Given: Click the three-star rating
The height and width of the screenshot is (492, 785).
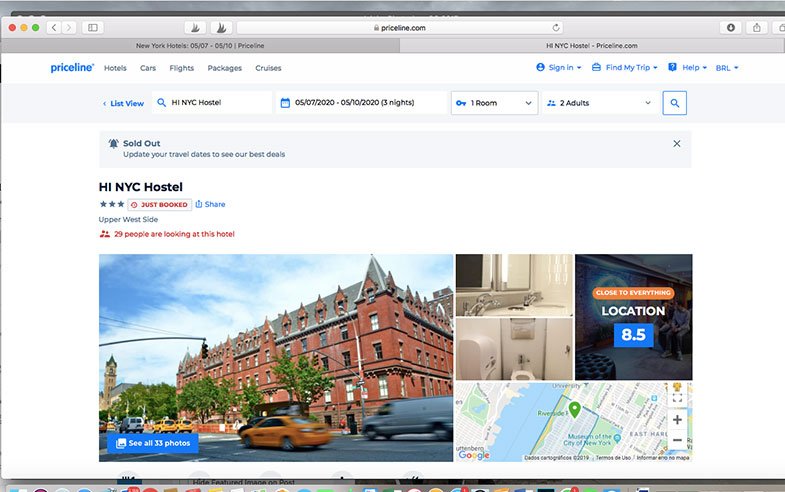Looking at the screenshot, I should point(112,204).
